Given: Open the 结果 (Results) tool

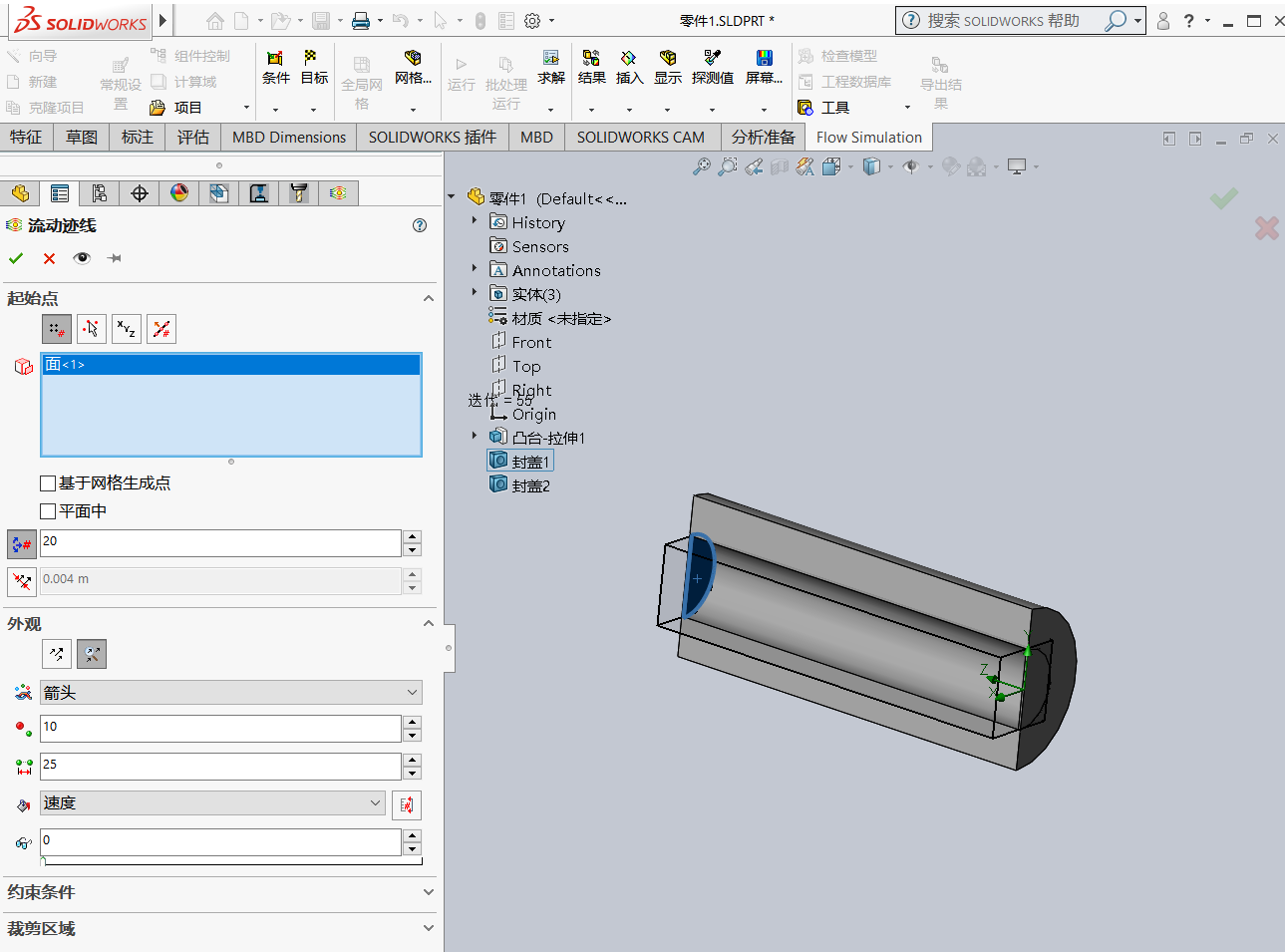Looking at the screenshot, I should pyautogui.click(x=591, y=68).
